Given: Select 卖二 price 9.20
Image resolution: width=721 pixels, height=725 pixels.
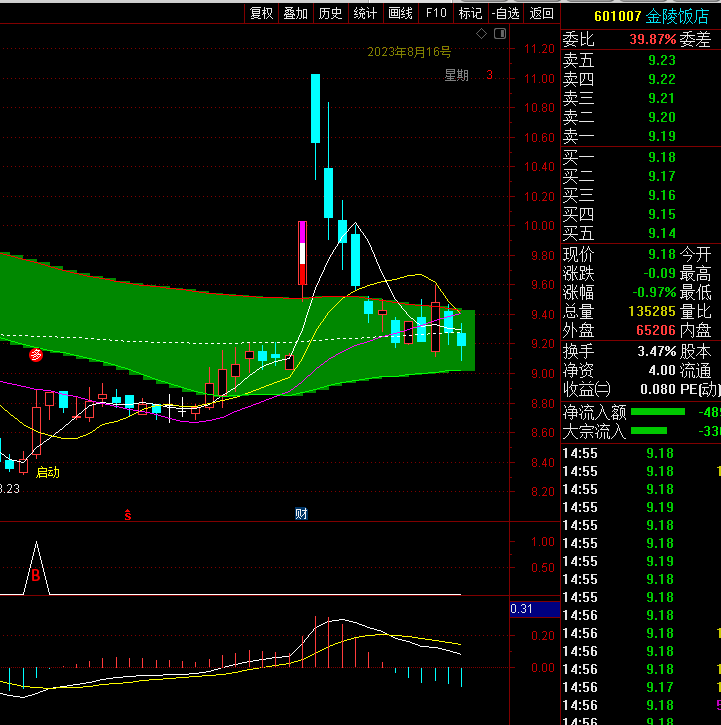Looking at the screenshot, I should (x=661, y=117).
